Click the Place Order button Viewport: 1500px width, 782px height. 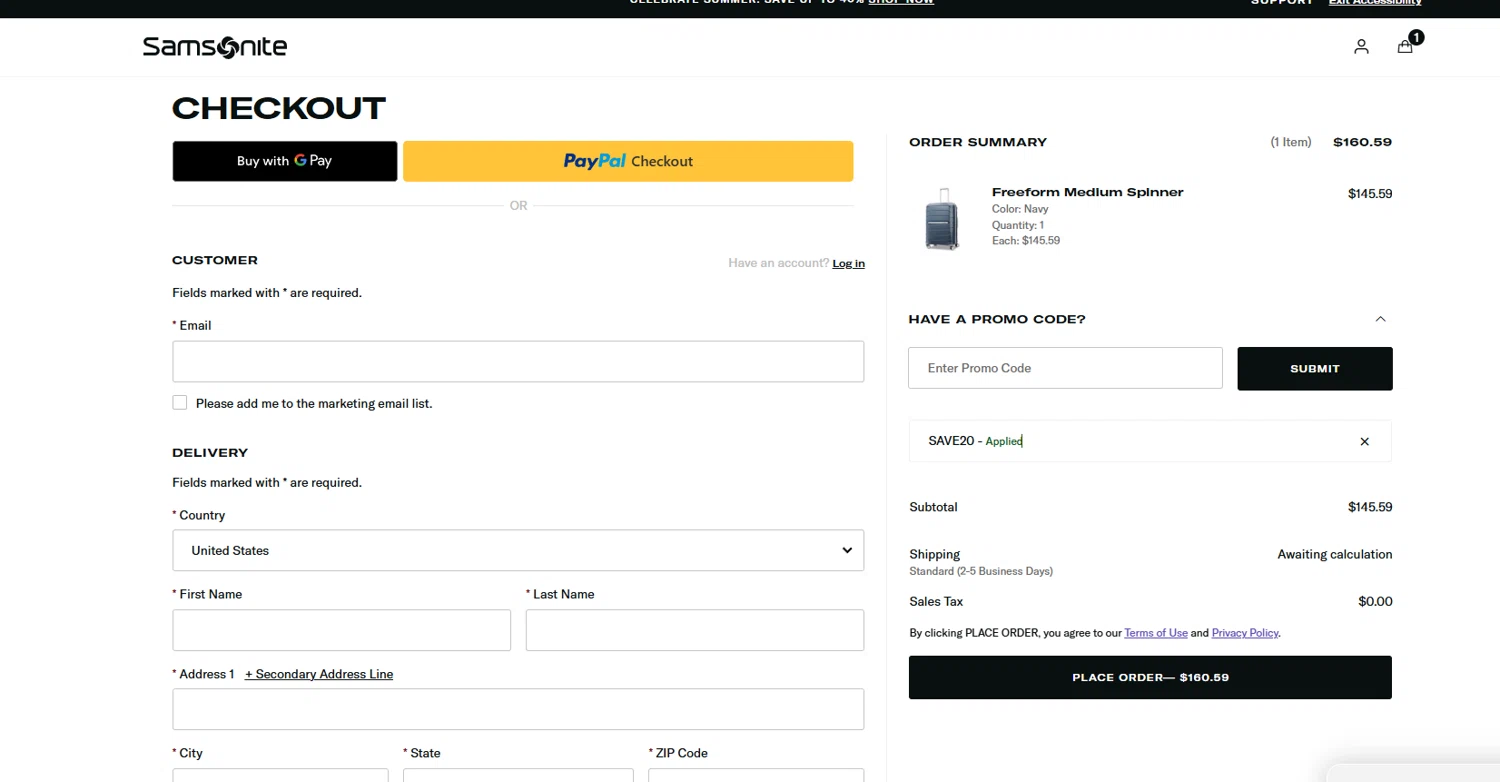tap(1150, 677)
